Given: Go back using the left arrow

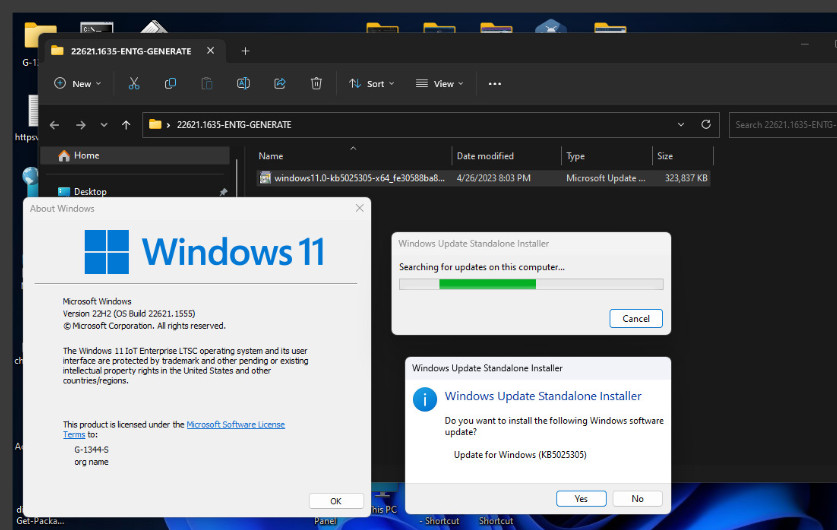Looking at the screenshot, I should pyautogui.click(x=54, y=125).
